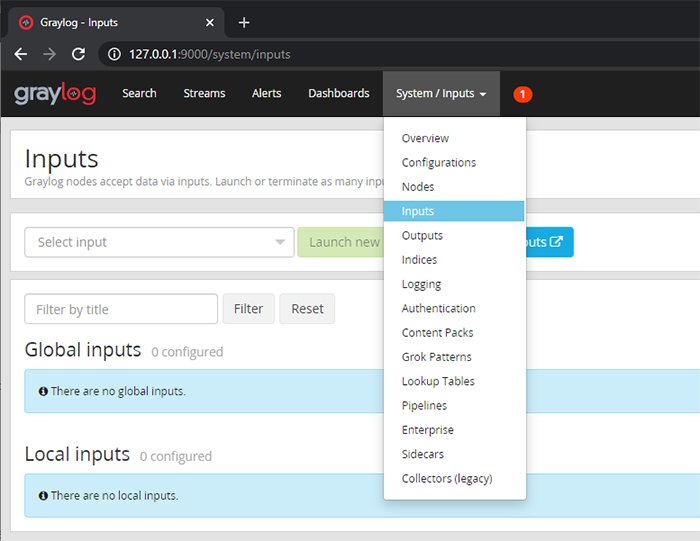Click the site info icon in address bar
This screenshot has height=541, width=700.
point(114,54)
